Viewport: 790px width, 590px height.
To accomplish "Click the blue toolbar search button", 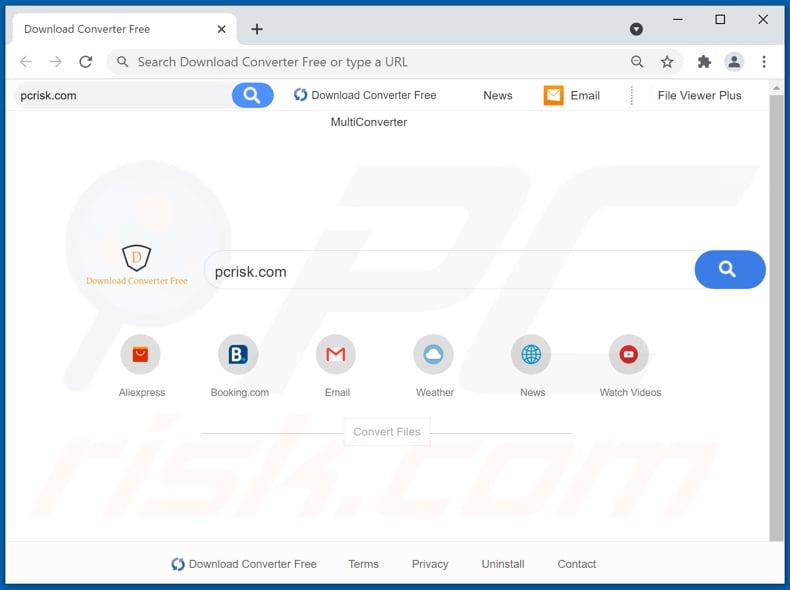I will 252,95.
